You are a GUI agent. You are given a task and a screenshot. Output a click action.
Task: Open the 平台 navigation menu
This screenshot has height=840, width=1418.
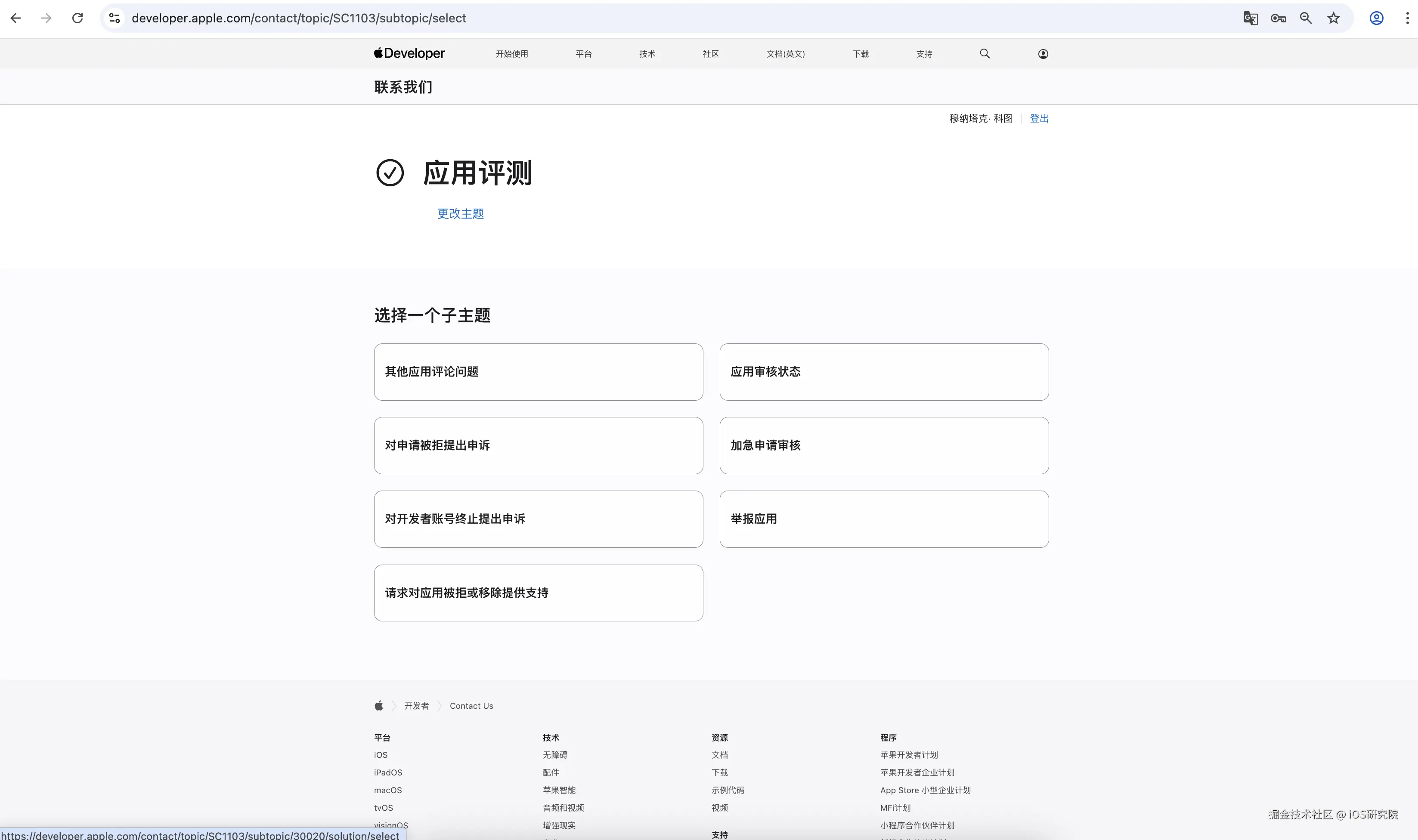coord(584,54)
